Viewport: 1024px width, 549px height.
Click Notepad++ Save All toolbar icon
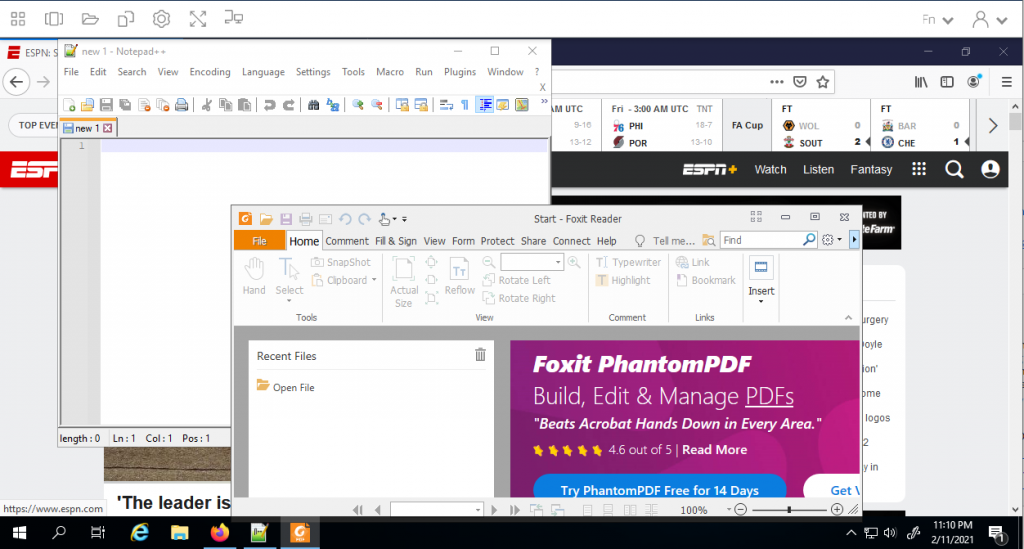point(125,104)
